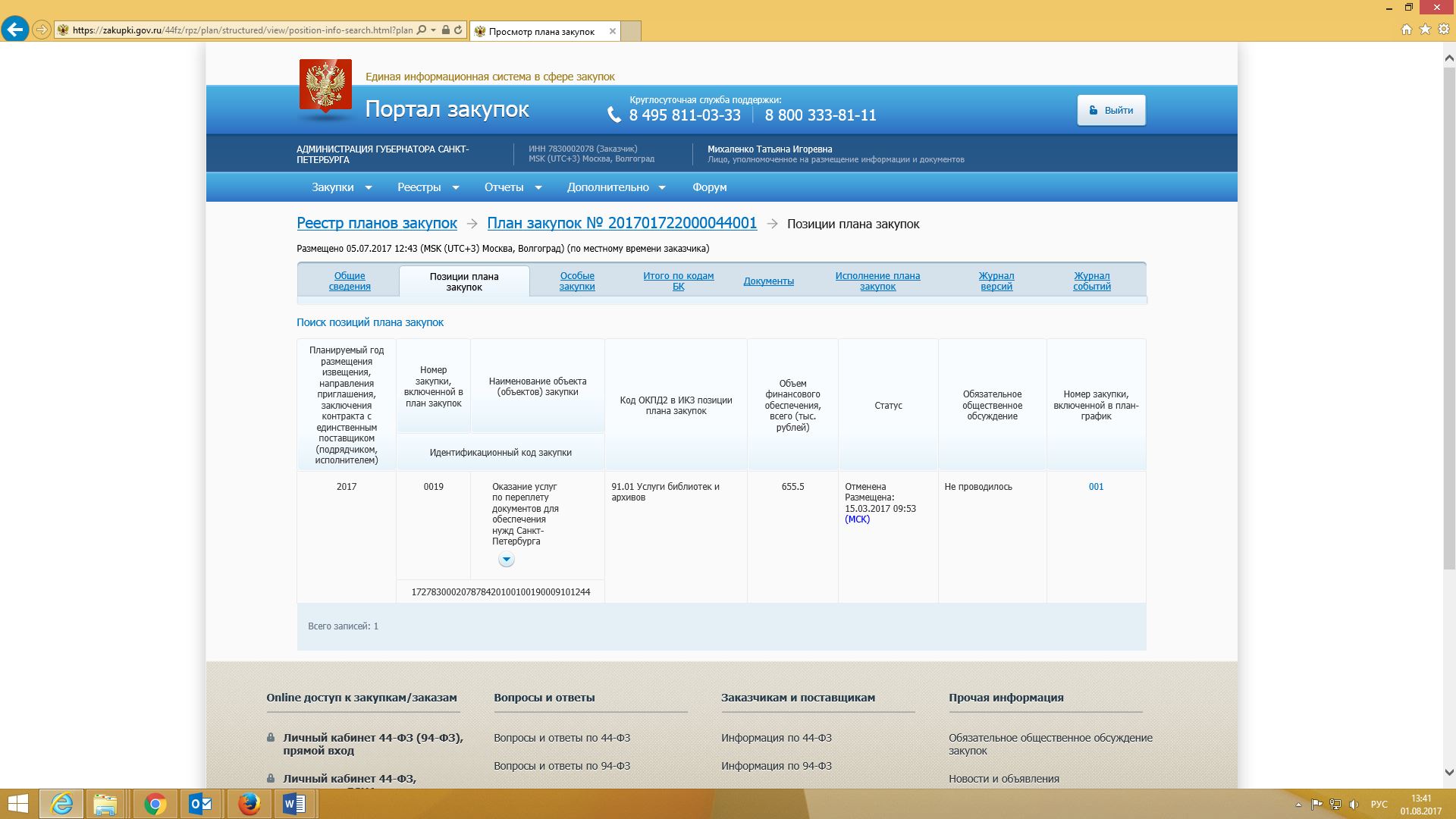Screen dimensions: 1456x819
Task: Open the Windows Start button
Action: pos(17,804)
